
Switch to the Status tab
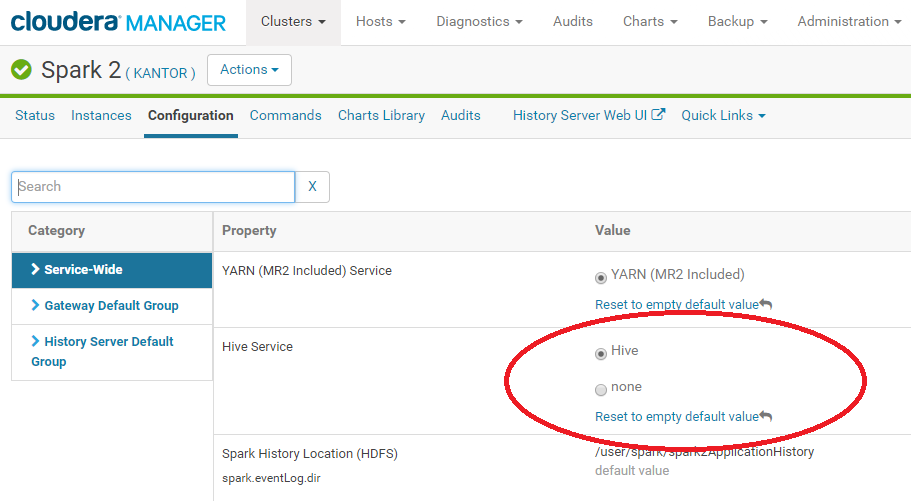pos(35,115)
